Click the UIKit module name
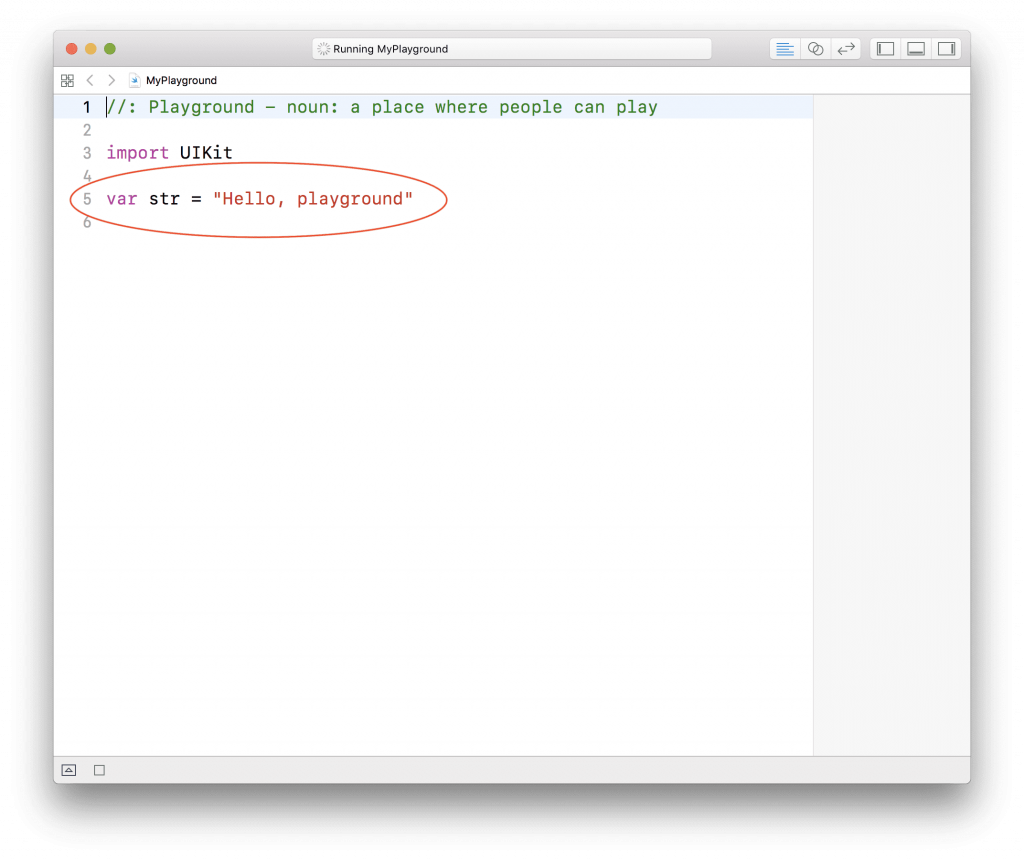 tap(206, 153)
